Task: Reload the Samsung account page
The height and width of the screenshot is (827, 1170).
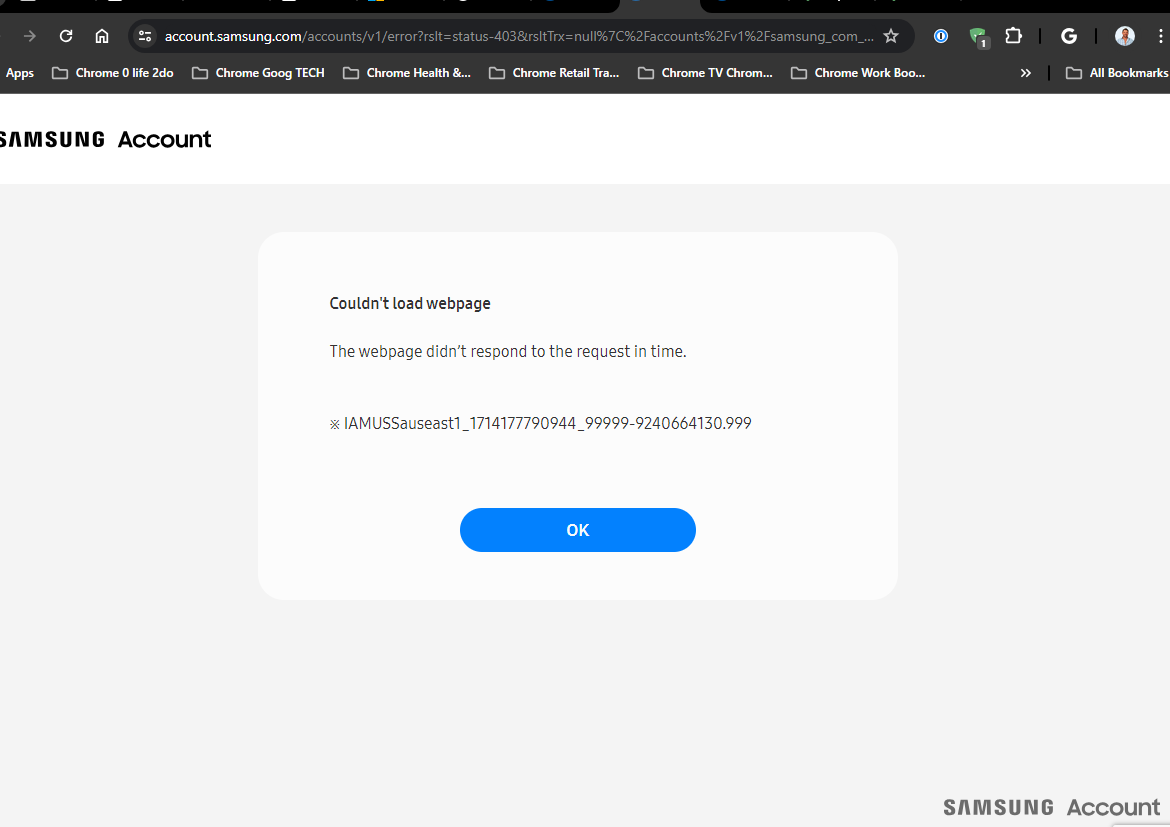Action: (66, 36)
